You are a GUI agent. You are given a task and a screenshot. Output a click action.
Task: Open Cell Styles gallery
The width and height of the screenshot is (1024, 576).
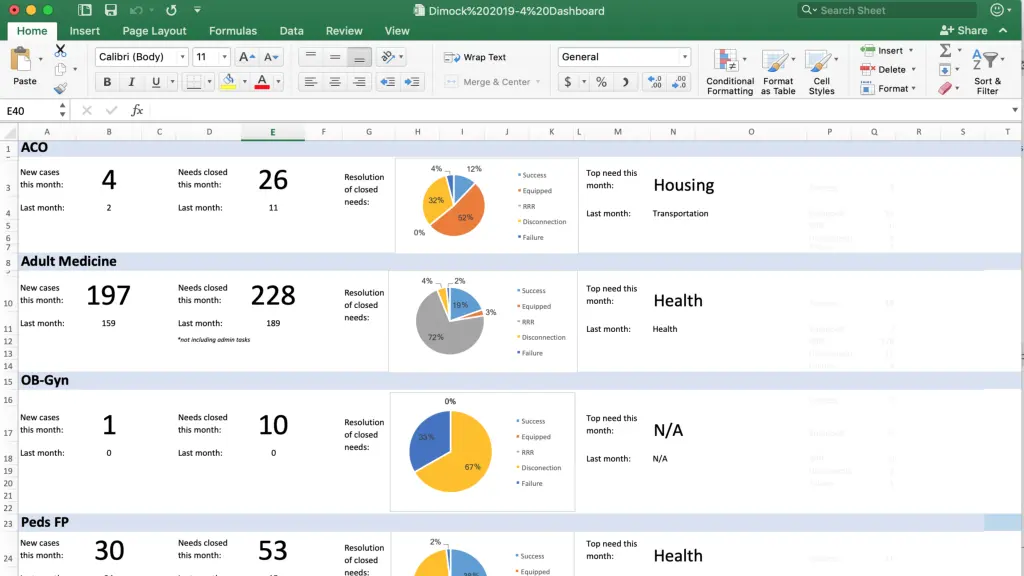click(821, 72)
